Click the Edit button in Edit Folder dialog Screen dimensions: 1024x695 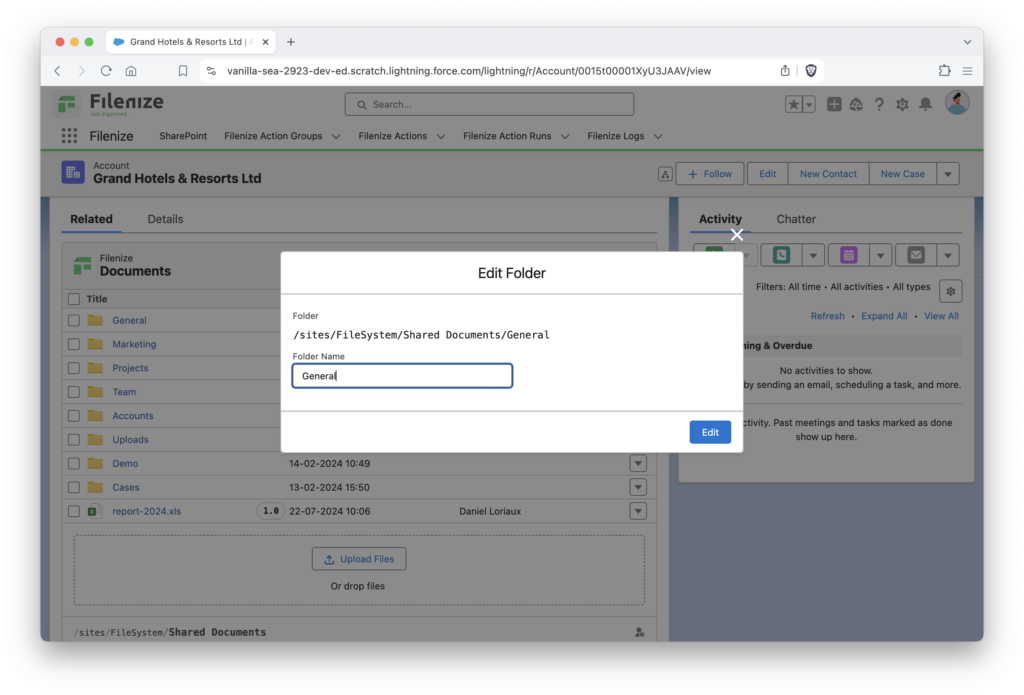tap(710, 431)
